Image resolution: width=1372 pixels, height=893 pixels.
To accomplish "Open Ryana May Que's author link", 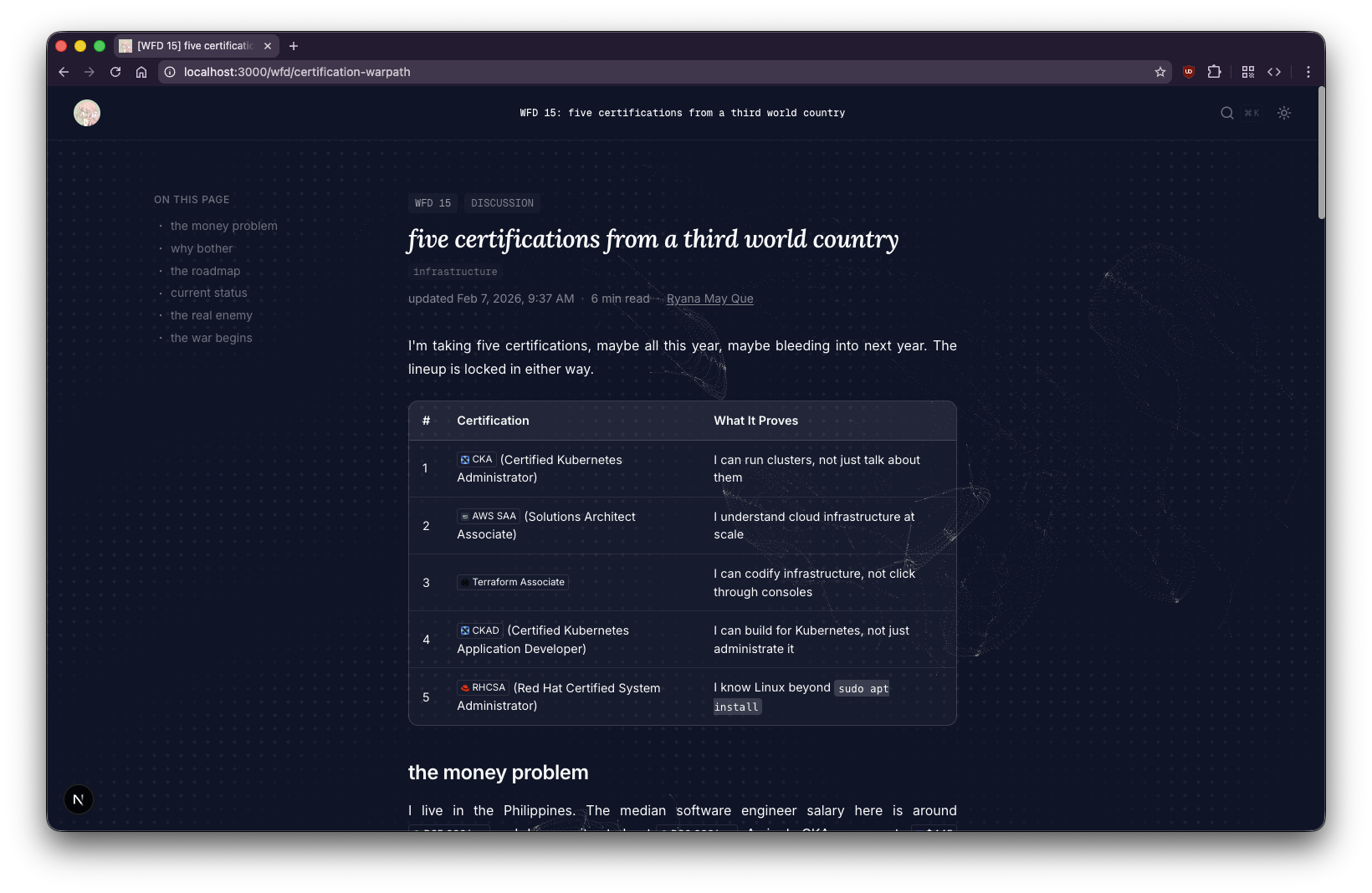I will pos(709,299).
